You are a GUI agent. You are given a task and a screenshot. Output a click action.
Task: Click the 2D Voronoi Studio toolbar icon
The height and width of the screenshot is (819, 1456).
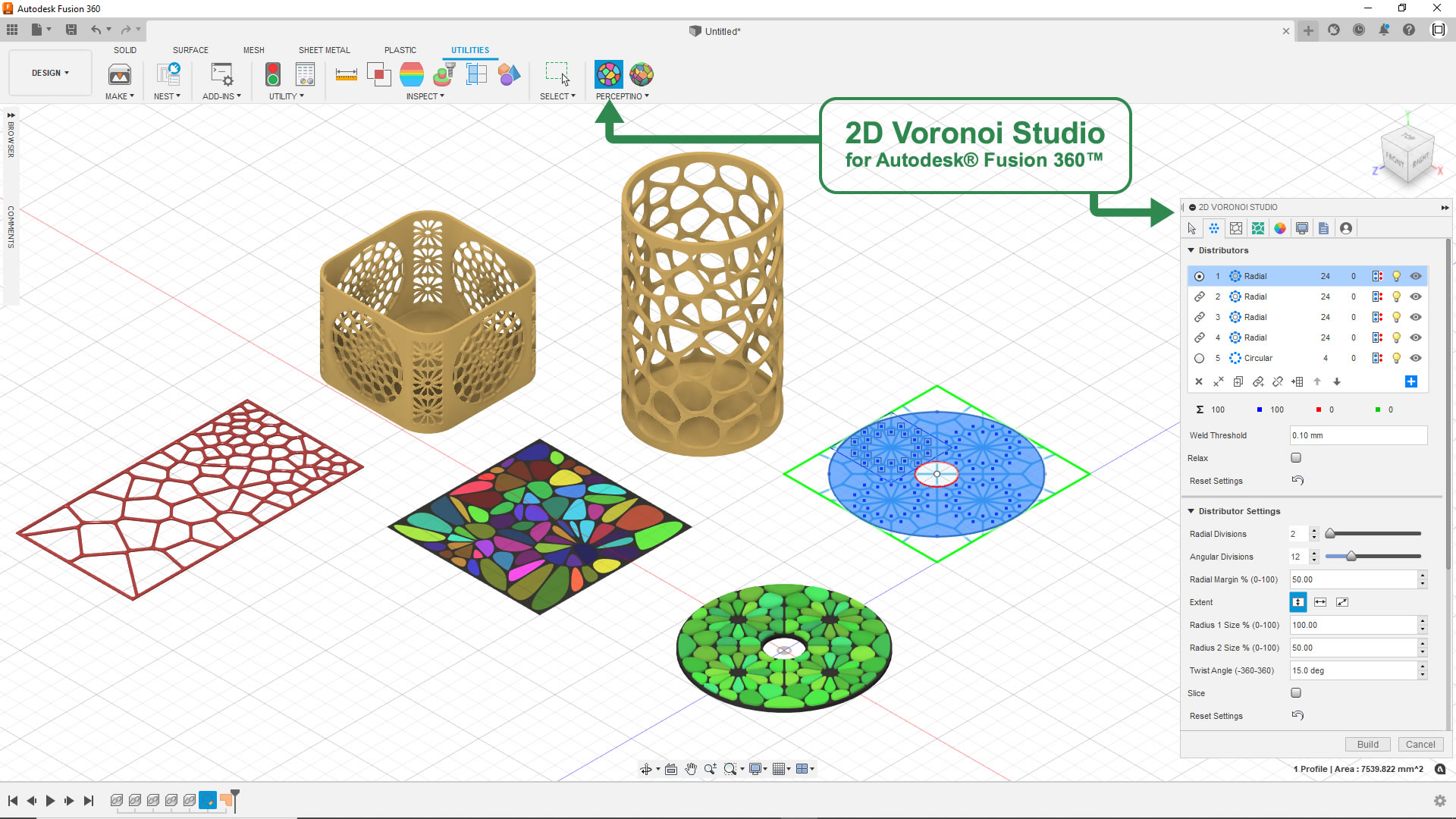608,74
